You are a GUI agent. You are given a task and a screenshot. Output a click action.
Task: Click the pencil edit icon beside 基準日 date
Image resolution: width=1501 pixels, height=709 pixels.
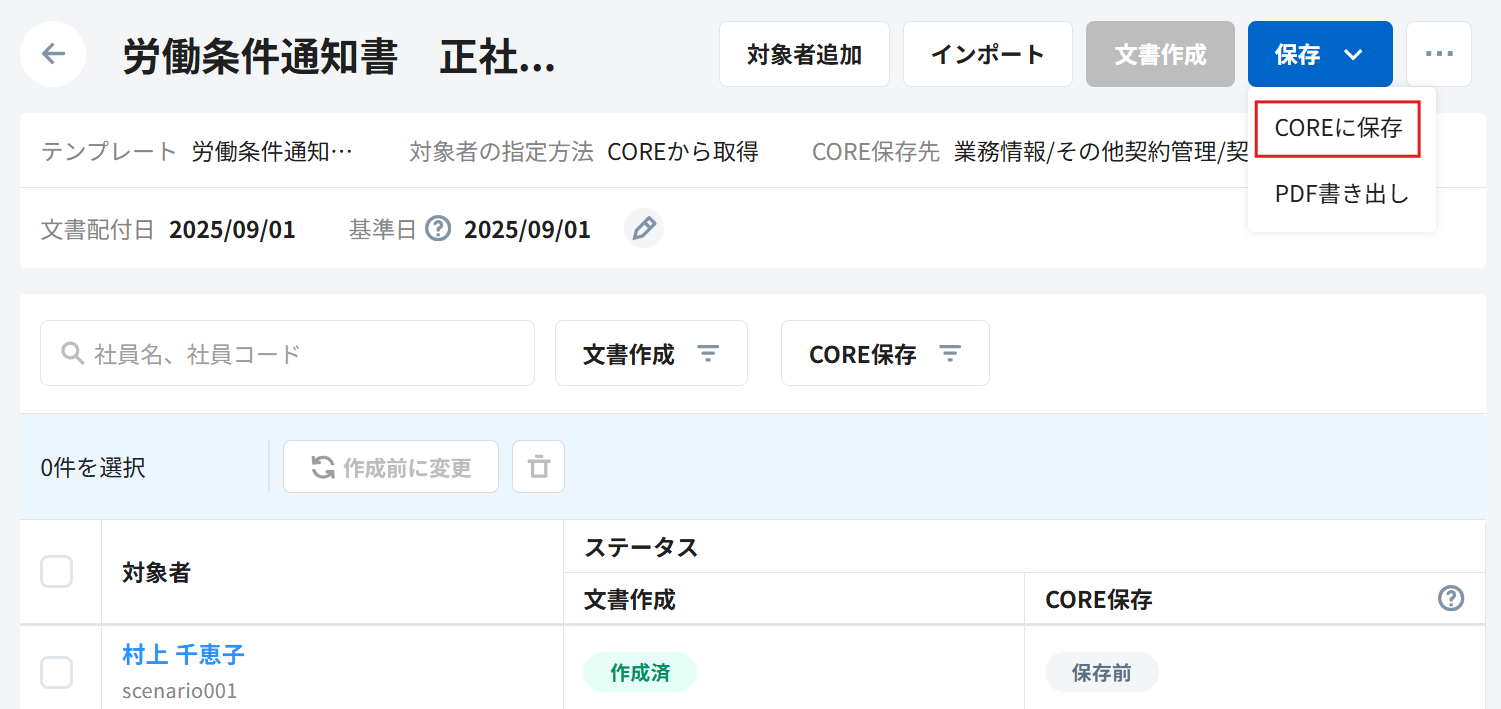pyautogui.click(x=644, y=229)
